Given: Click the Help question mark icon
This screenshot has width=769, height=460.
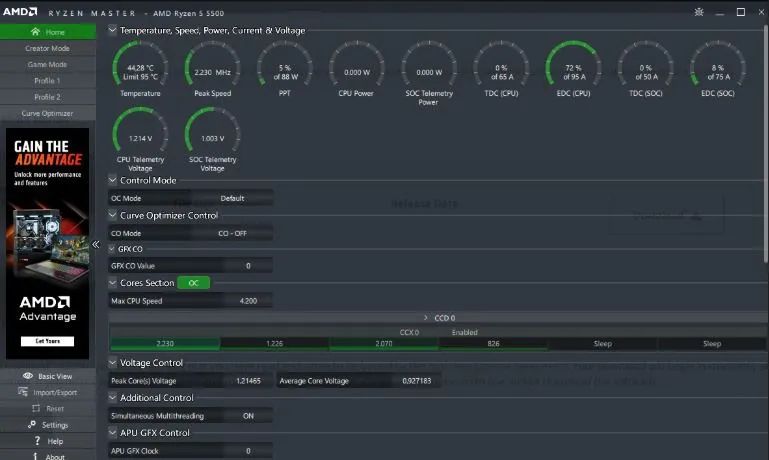Looking at the screenshot, I should [37, 440].
